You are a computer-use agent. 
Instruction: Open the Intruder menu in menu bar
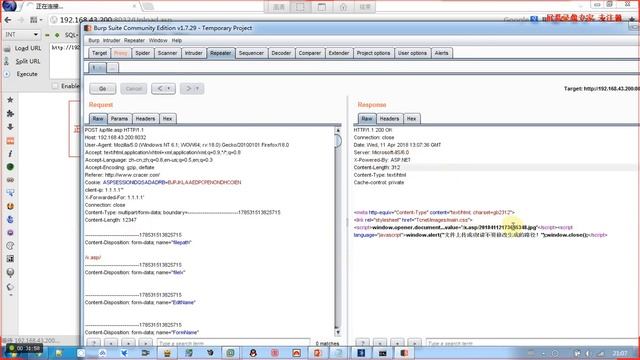111,40
